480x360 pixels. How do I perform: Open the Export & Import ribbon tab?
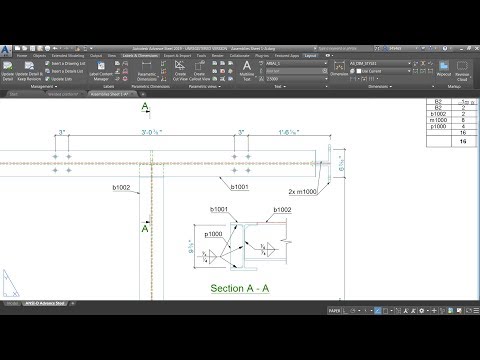click(x=177, y=56)
